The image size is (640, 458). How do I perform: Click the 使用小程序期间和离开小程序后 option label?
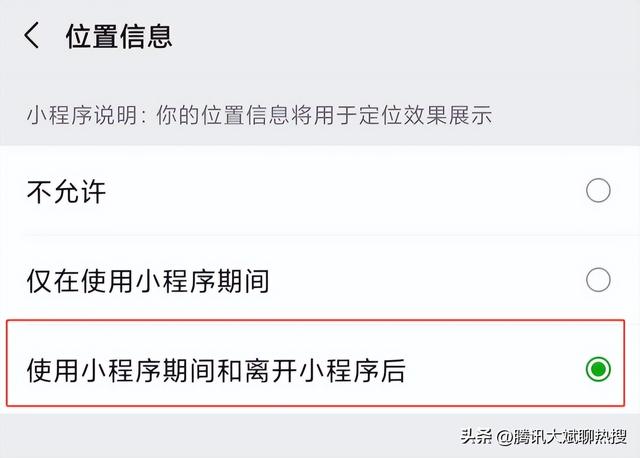click(x=216, y=371)
